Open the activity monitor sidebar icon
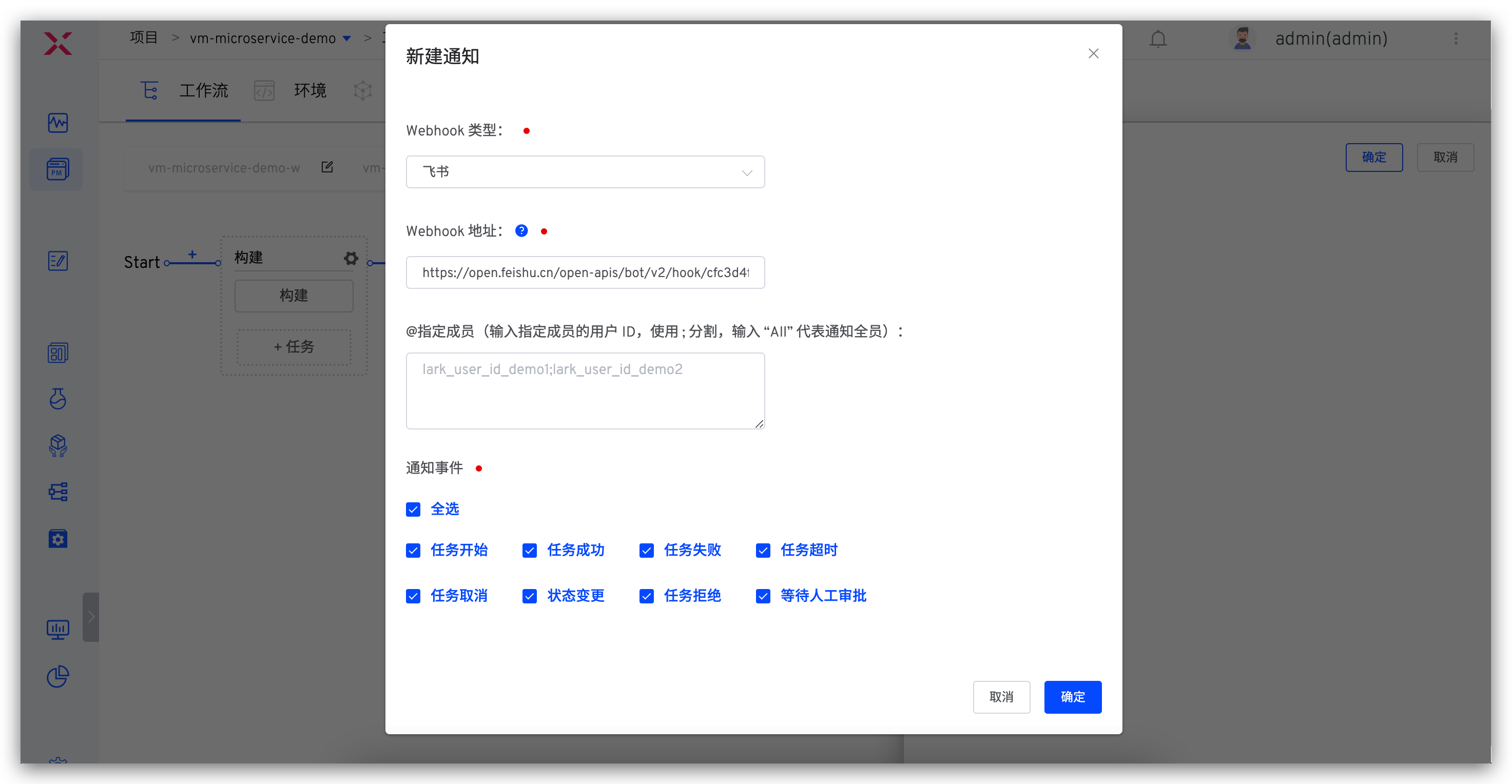The height and width of the screenshot is (784, 1512). point(57,123)
